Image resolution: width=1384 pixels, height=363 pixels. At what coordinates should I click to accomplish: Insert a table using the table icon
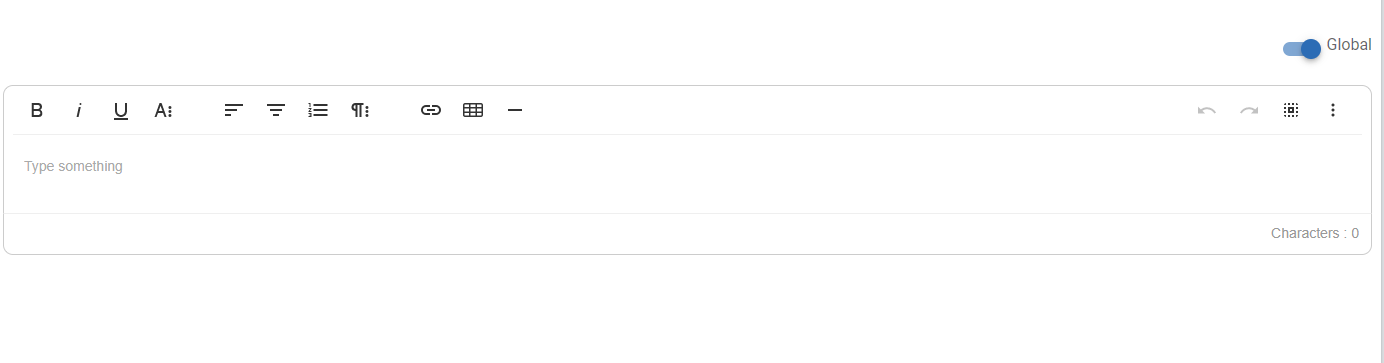[x=473, y=110]
